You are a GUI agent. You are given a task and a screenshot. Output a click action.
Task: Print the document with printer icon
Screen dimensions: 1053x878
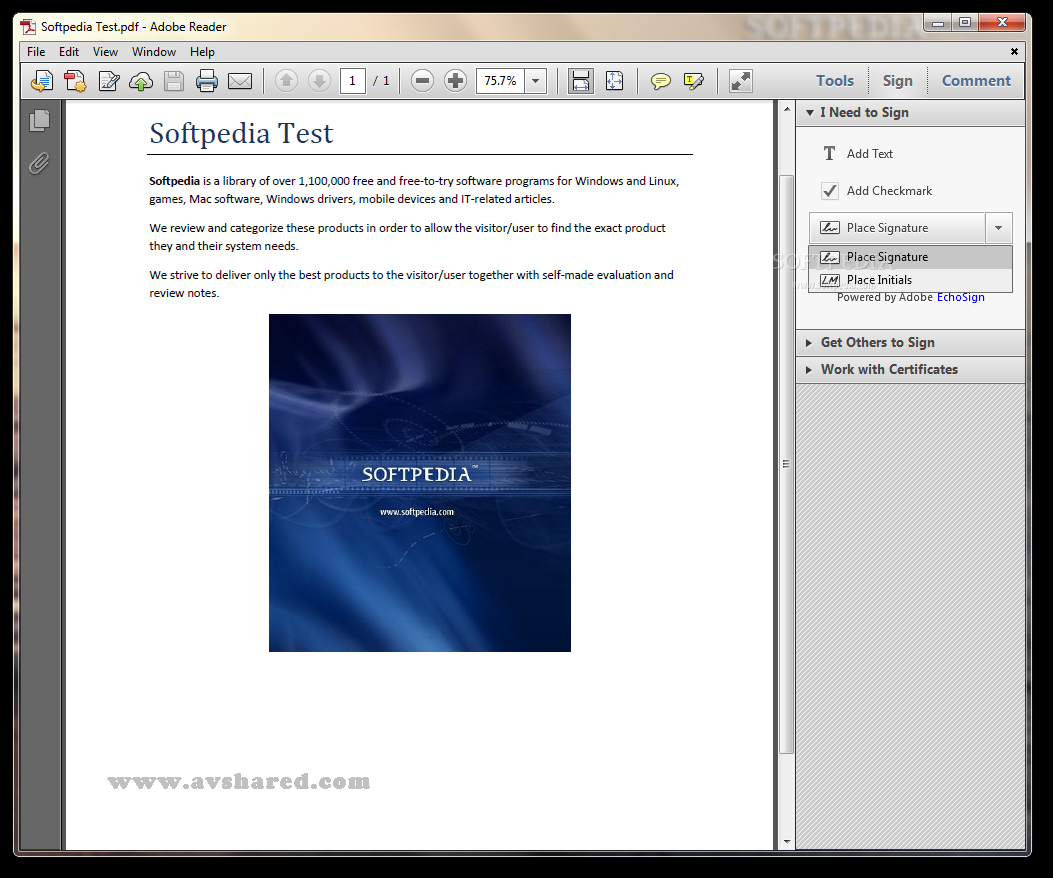207,81
